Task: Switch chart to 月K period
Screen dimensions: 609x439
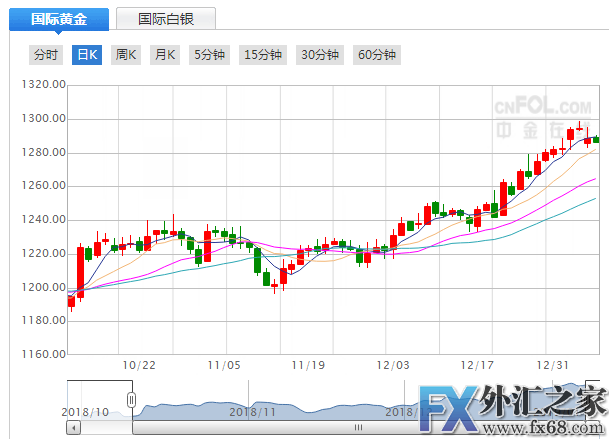Action: coord(164,55)
